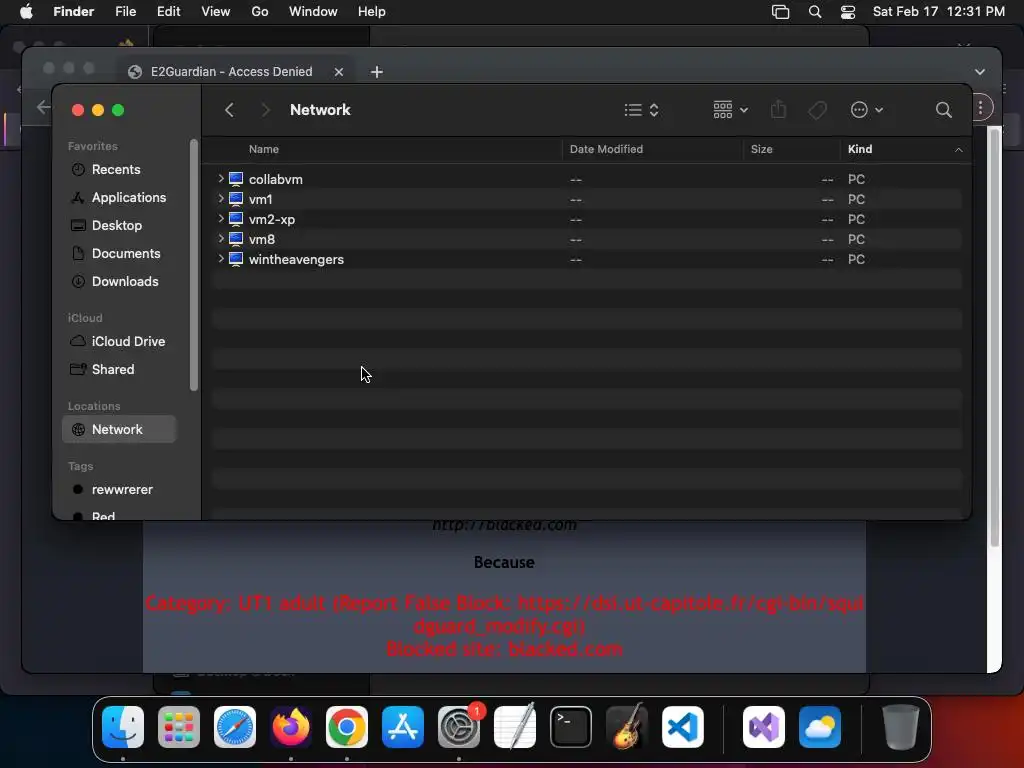This screenshot has width=1024, height=768.
Task: Open Launchpad in the Dock
Action: click(x=179, y=727)
